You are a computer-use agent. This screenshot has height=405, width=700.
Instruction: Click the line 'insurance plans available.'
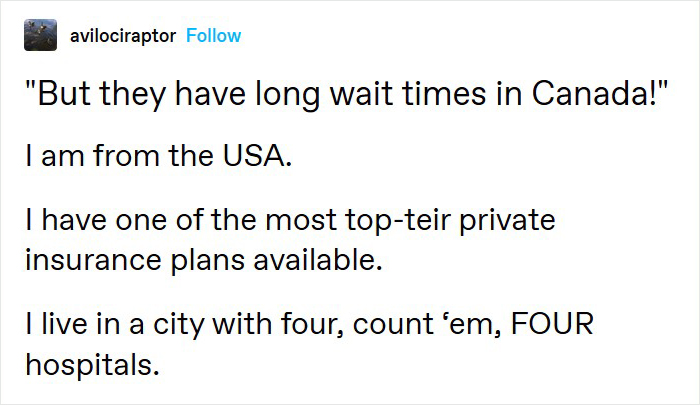click(x=204, y=260)
